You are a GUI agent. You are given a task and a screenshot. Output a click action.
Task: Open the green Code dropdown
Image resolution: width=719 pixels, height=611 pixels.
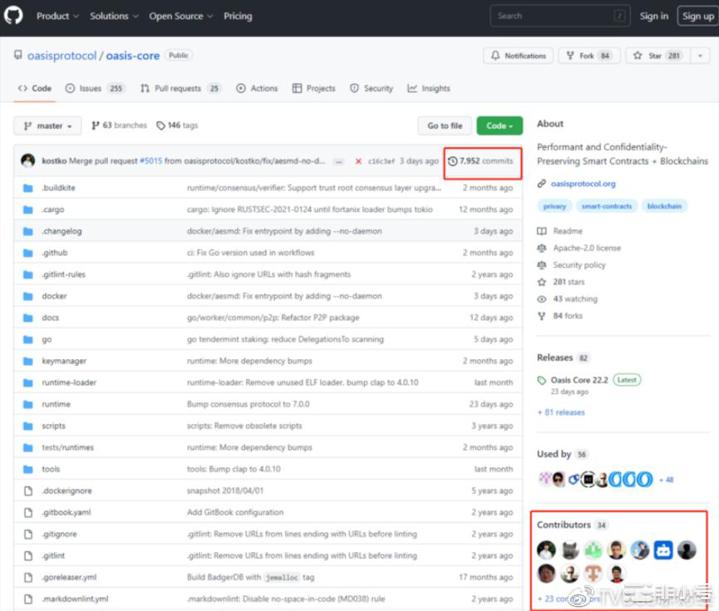tap(499, 126)
